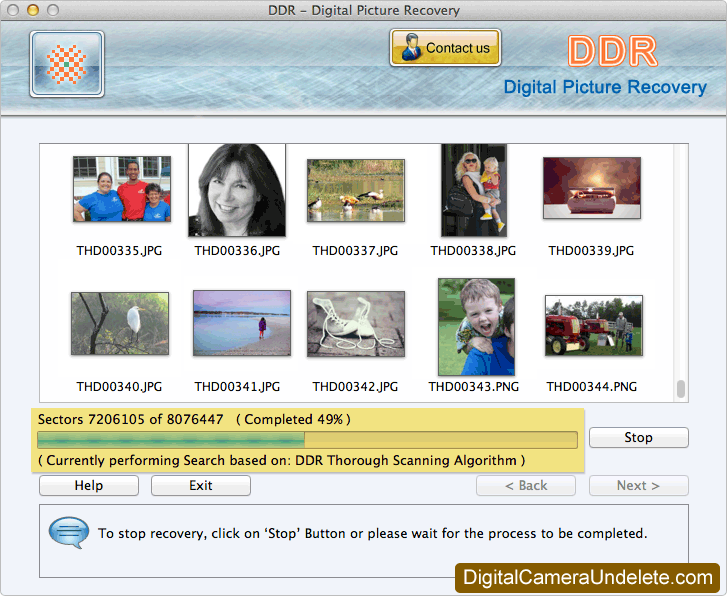Click the DDR checkered logo icon

coord(67,64)
